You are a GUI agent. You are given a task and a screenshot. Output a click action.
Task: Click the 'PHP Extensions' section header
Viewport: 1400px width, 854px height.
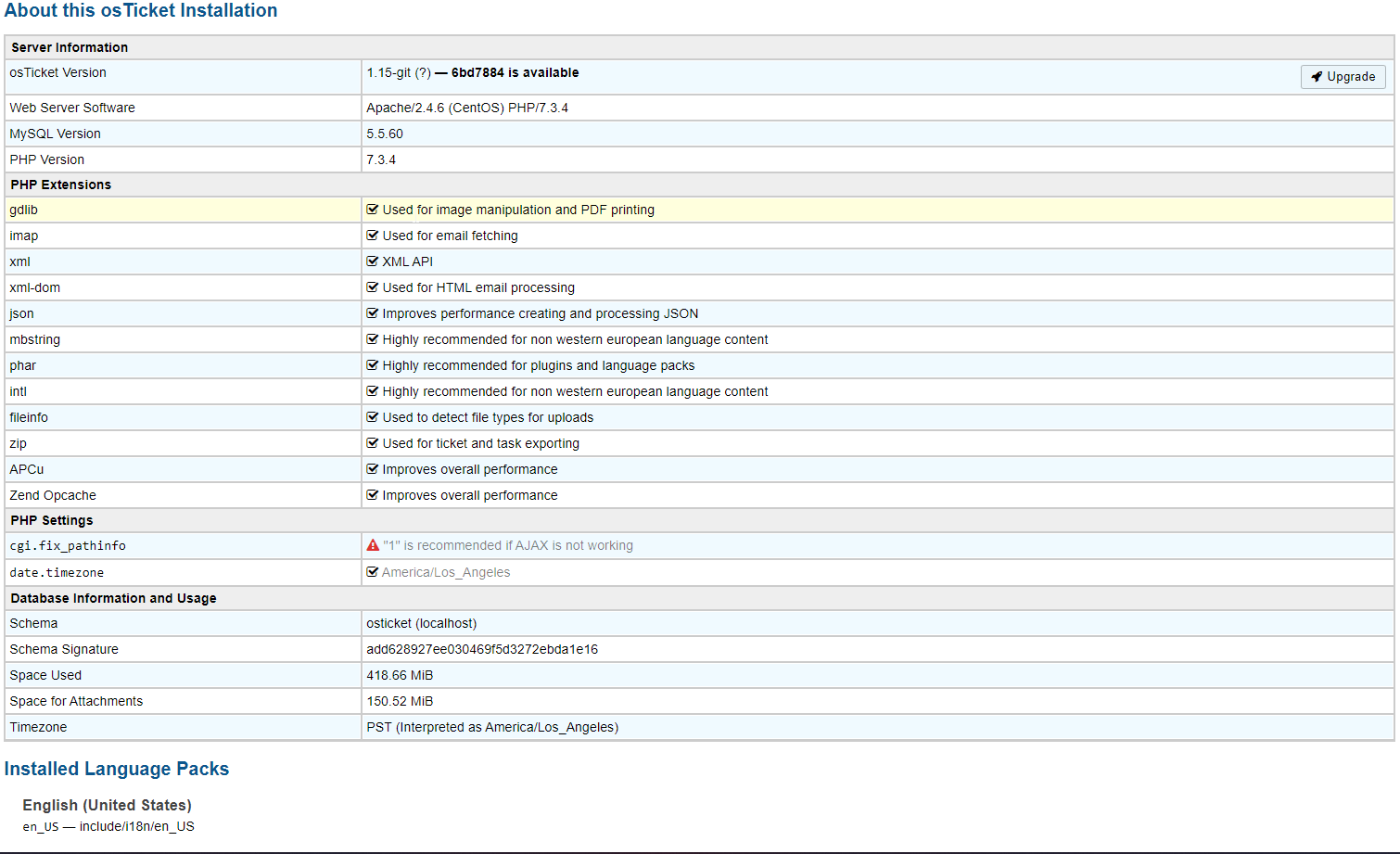(61, 185)
